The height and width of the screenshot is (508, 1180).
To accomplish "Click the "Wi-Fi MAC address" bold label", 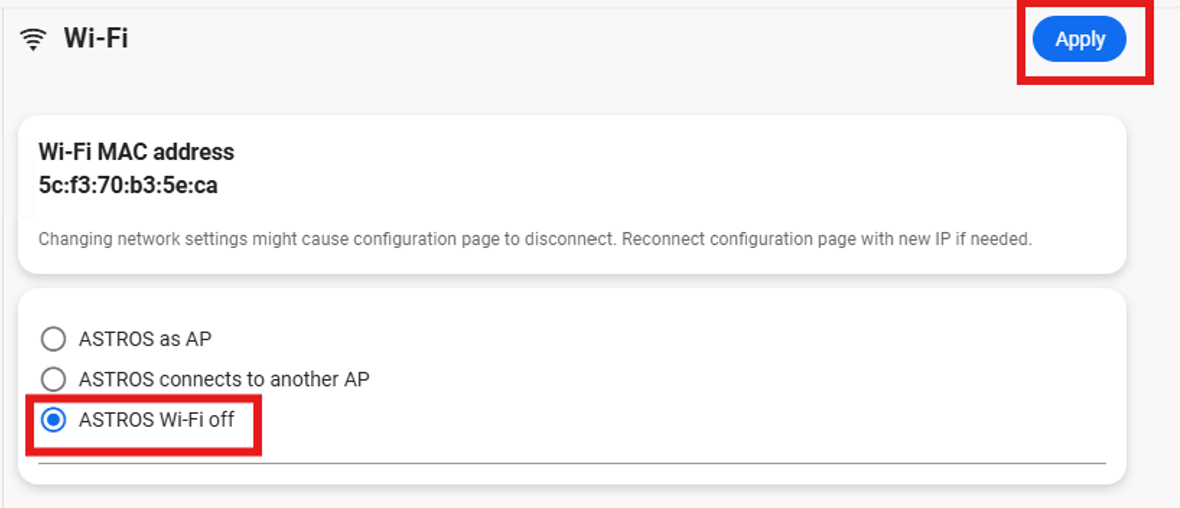I will click(136, 152).
